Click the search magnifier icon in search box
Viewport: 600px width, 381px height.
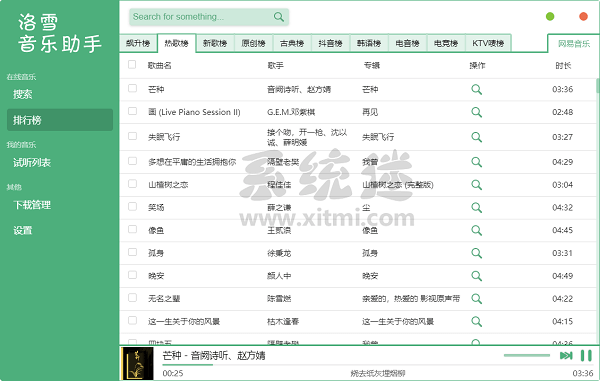[279, 17]
